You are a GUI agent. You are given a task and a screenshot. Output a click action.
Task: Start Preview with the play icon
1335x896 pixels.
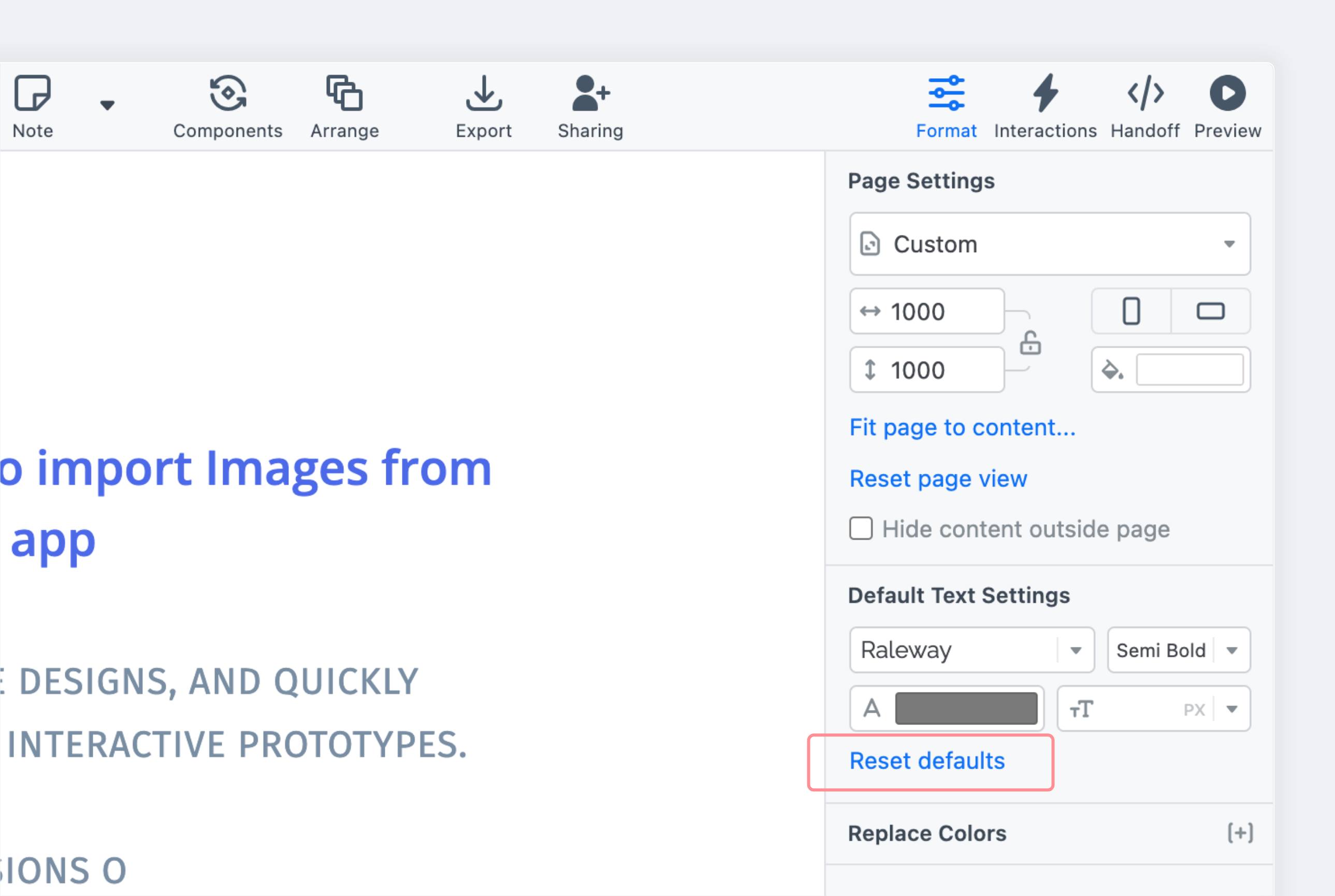[x=1228, y=93]
